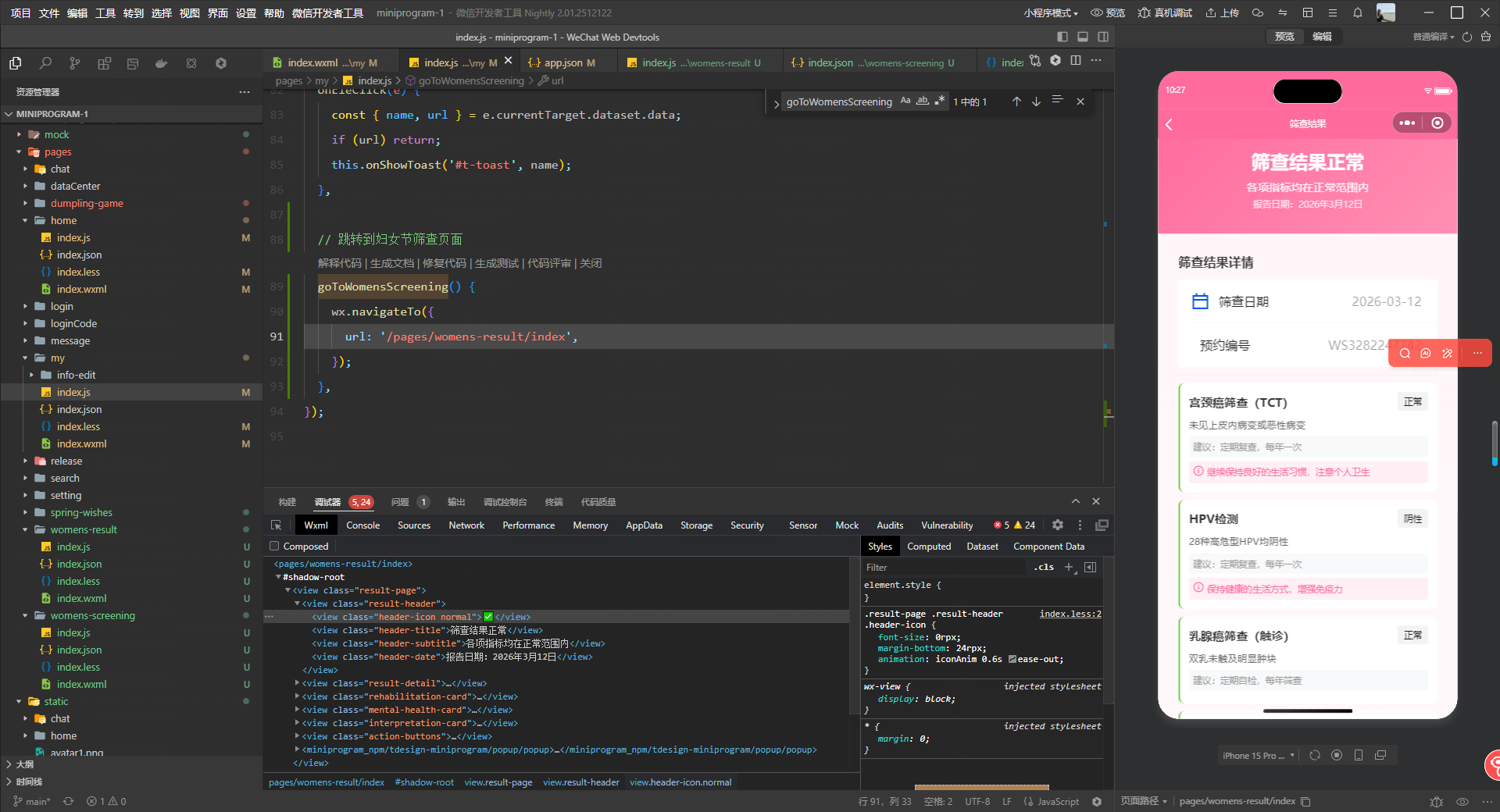Open devtools settings gear icon

pos(1057,525)
